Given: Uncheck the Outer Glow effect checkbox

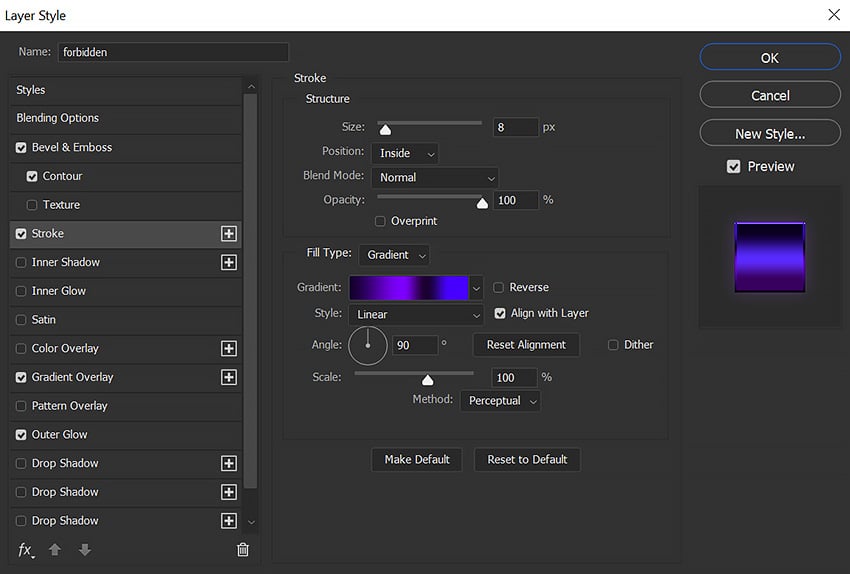Looking at the screenshot, I should point(22,435).
